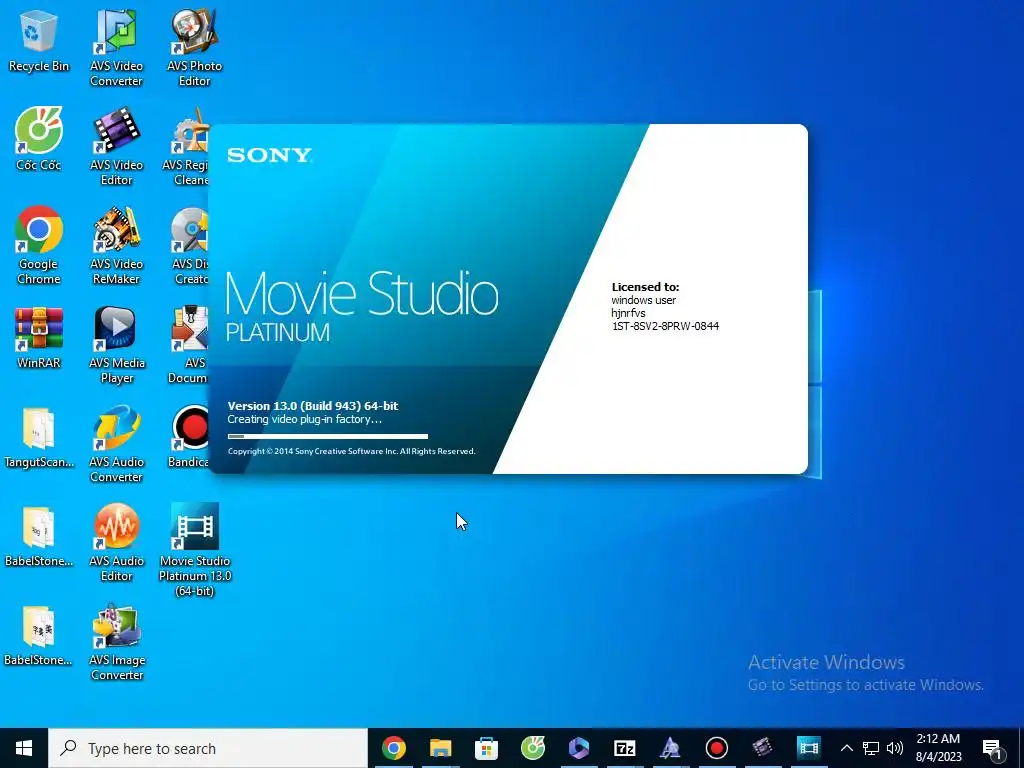Image resolution: width=1024 pixels, height=768 pixels.
Task: Click the splash screen loading progress bar
Action: [x=328, y=436]
